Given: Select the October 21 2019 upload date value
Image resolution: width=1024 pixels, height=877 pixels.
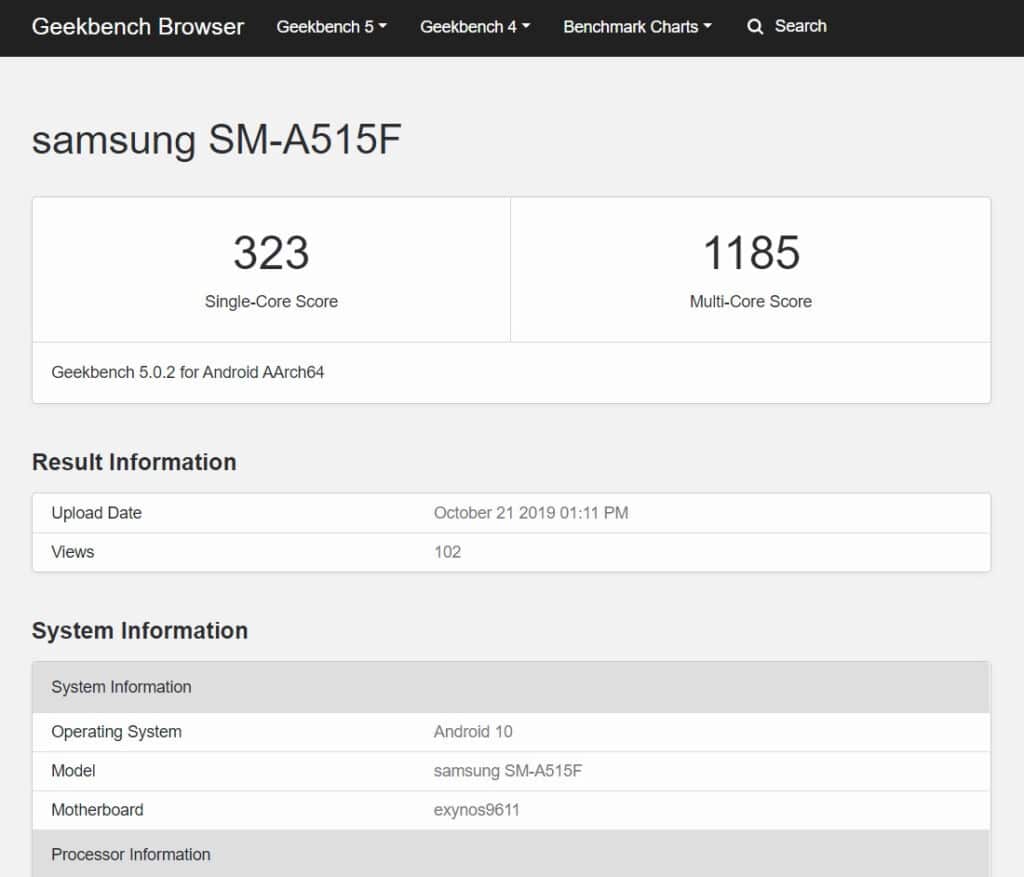Looking at the screenshot, I should (531, 513).
